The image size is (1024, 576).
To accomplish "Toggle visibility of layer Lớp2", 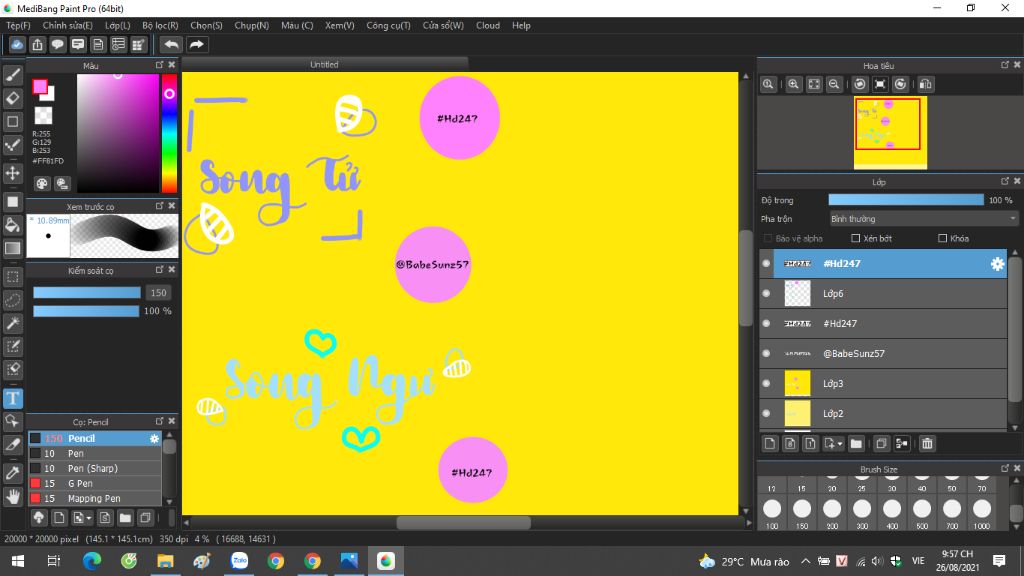I will [x=767, y=414].
